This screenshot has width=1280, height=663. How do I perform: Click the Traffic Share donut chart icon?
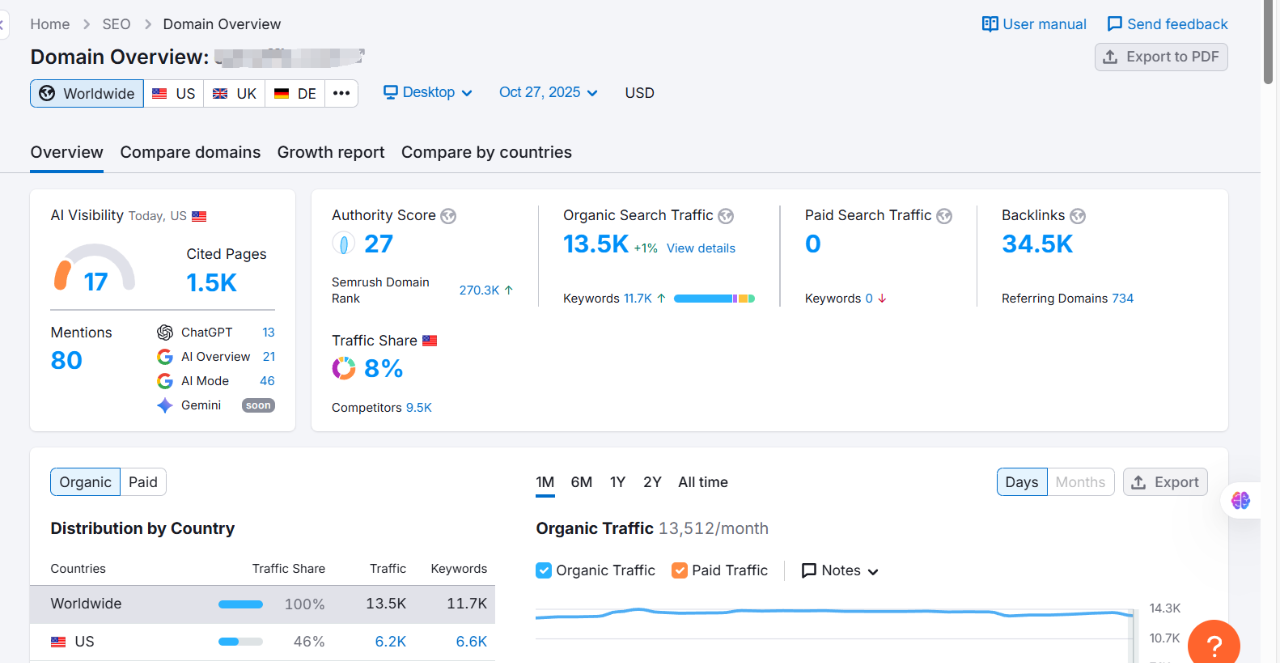[x=344, y=369]
